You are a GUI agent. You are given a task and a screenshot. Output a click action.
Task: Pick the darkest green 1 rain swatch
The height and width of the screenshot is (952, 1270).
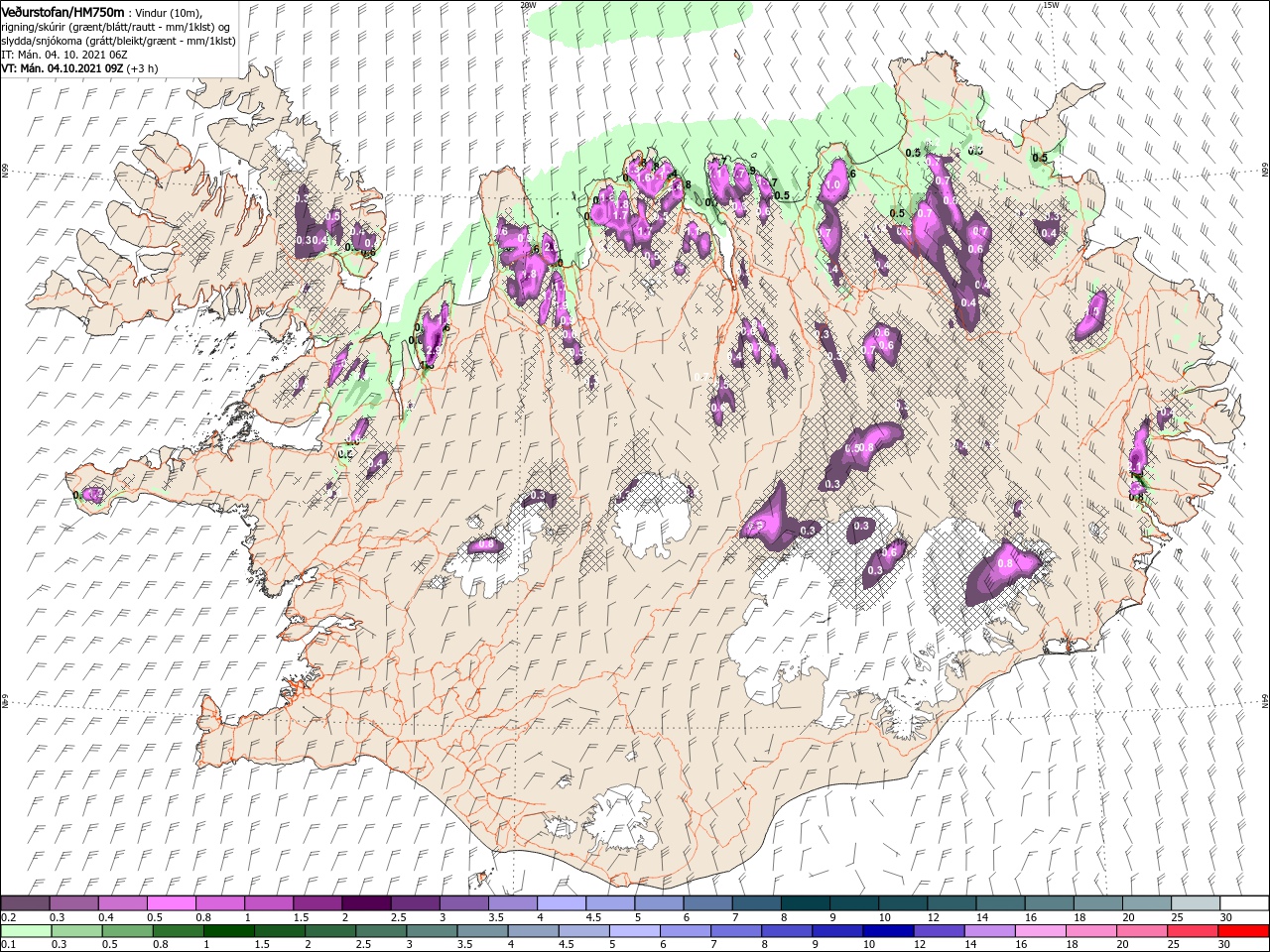pos(228,931)
